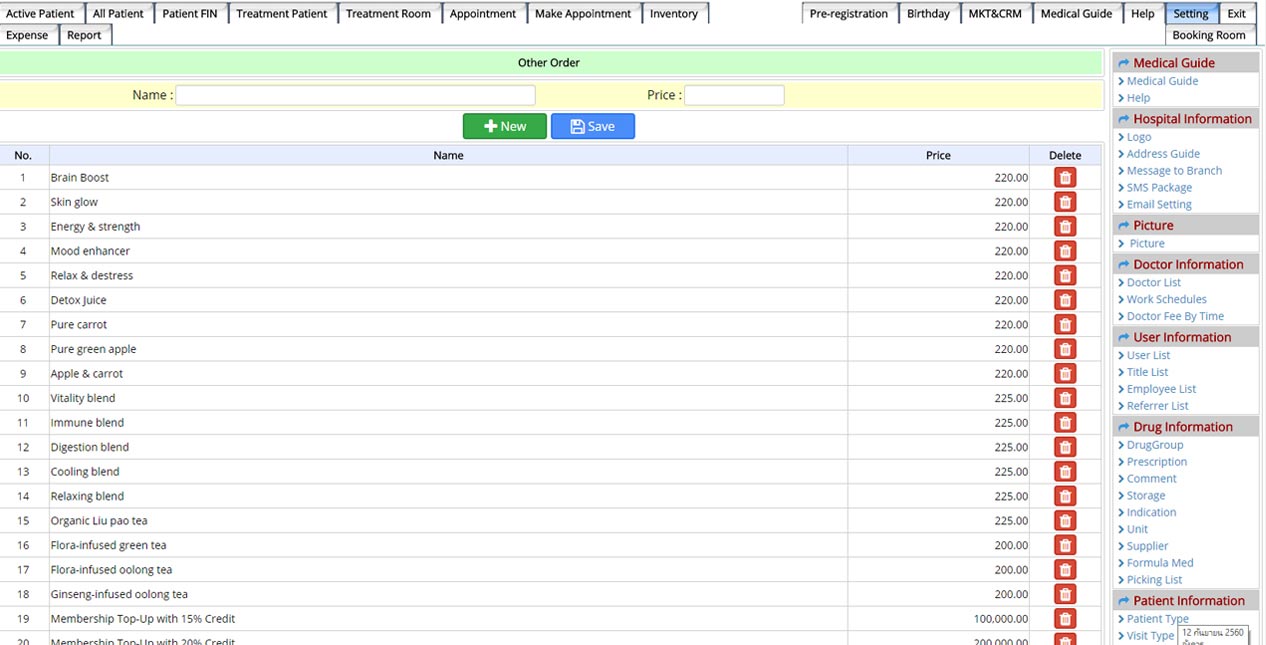
Task: Select Prescription under Drug Information
Action: coord(1156,462)
